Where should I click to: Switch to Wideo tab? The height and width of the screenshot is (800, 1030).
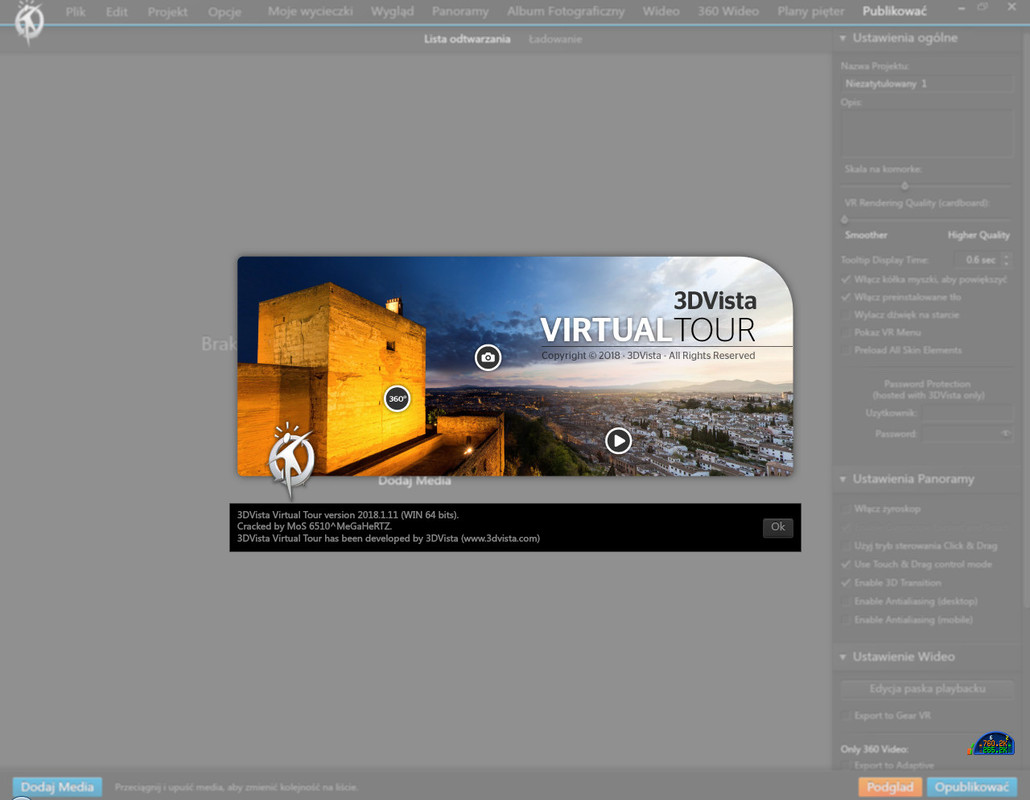[x=661, y=11]
